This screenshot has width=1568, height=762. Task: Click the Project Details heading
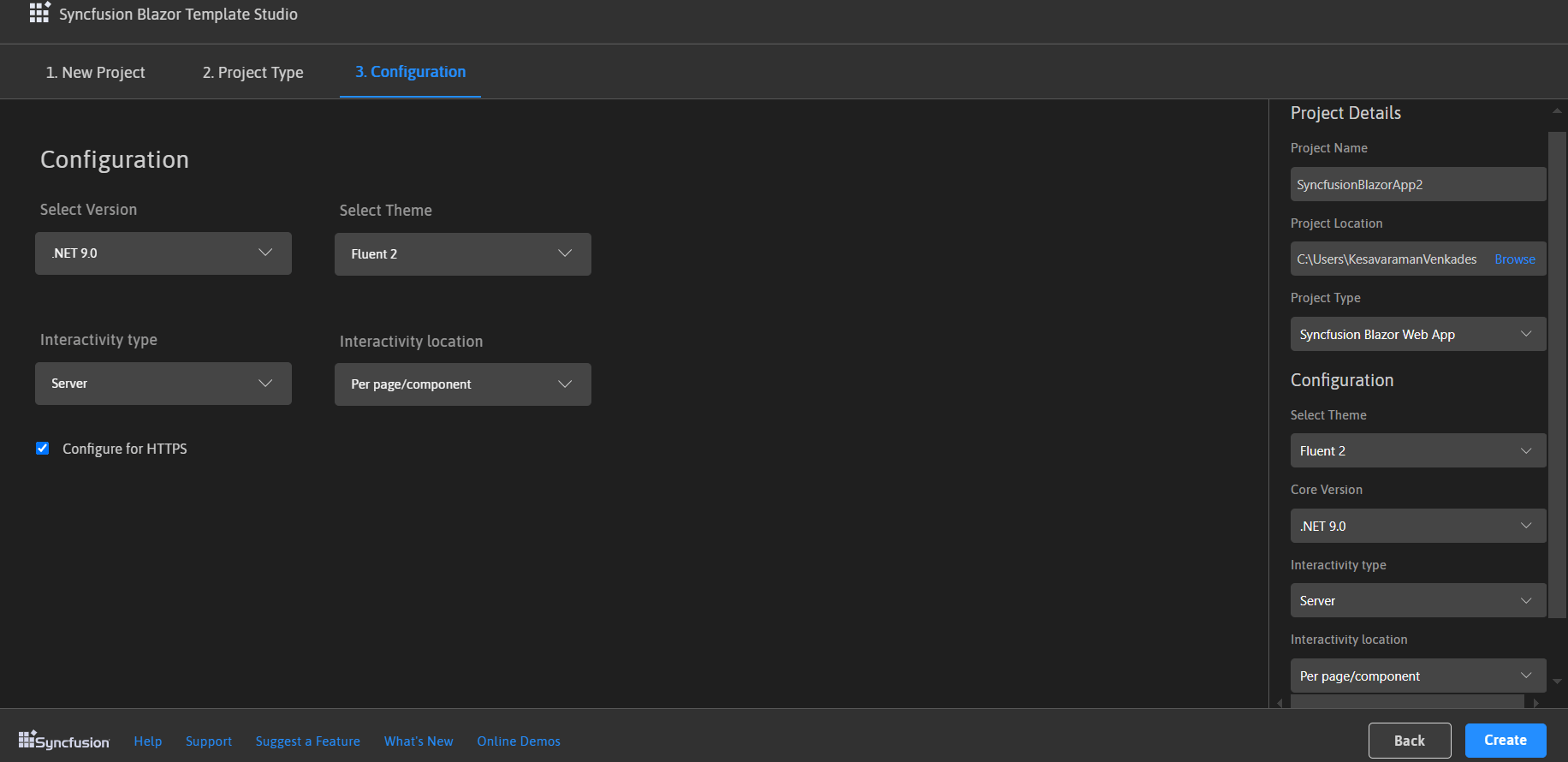pyautogui.click(x=1345, y=113)
